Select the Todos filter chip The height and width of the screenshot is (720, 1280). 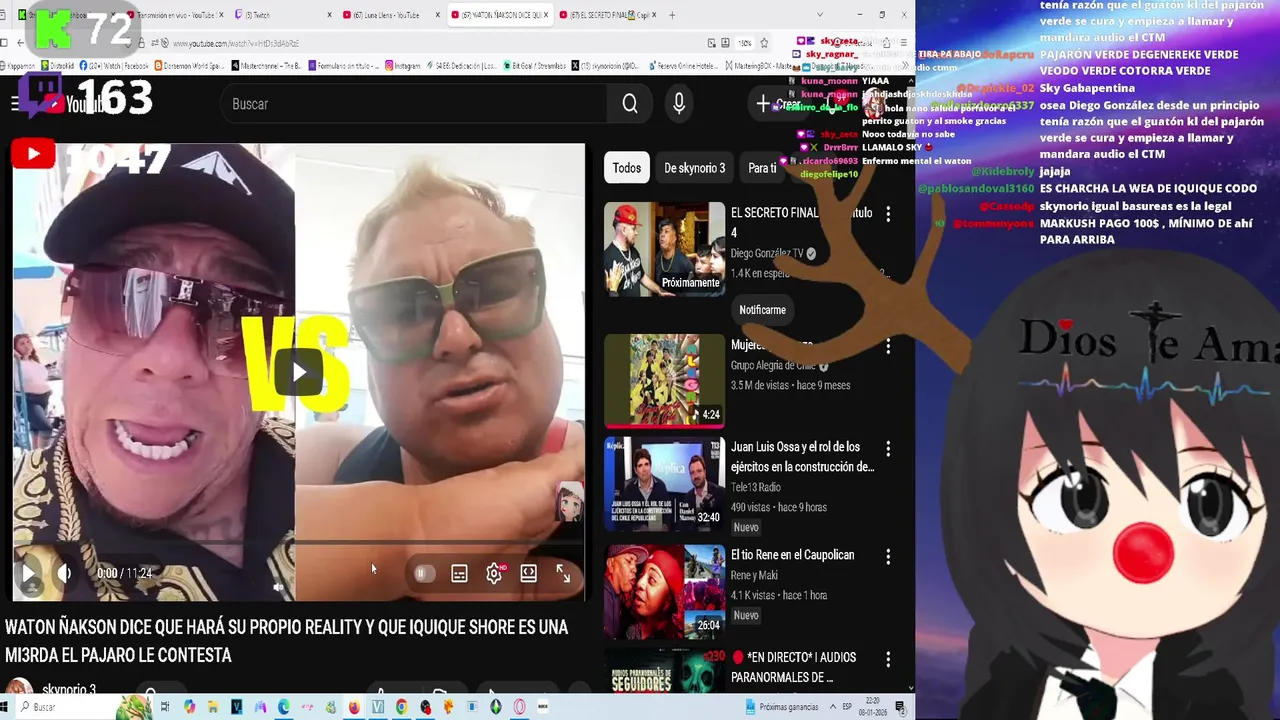pos(627,168)
